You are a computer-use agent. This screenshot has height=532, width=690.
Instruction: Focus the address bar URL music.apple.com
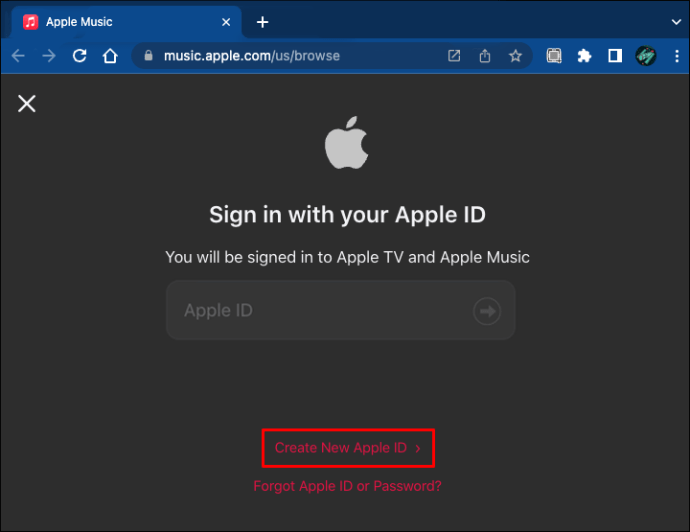tap(252, 56)
